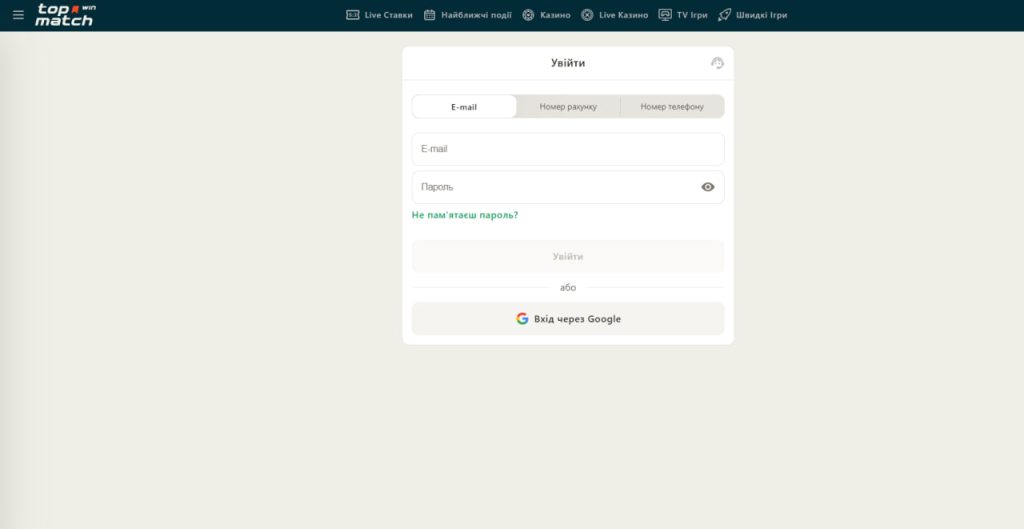Open the Казино menu item
Image resolution: width=1024 pixels, height=529 pixels.
click(555, 15)
